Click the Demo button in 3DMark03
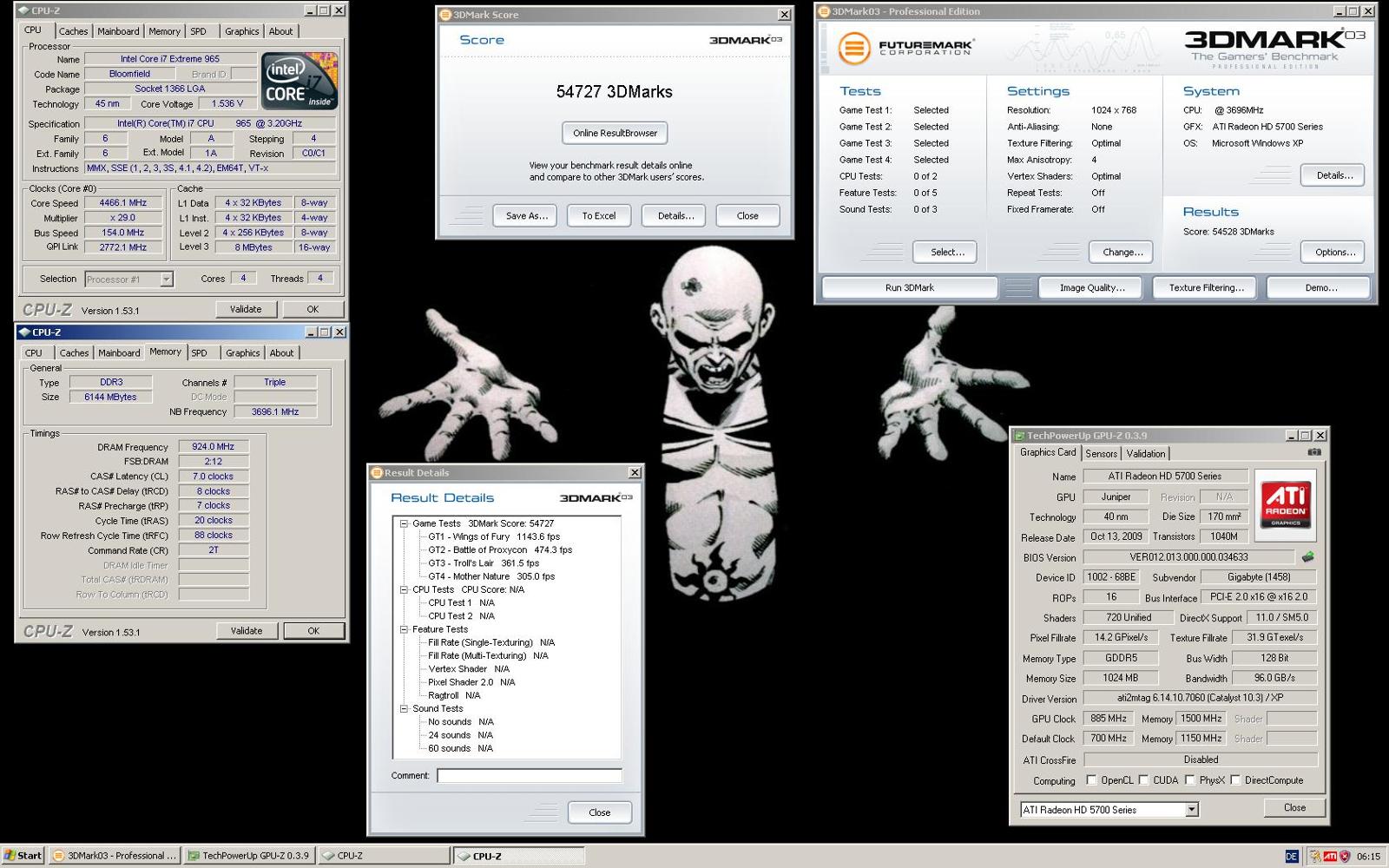This screenshot has width=1389, height=868. pos(1320,287)
